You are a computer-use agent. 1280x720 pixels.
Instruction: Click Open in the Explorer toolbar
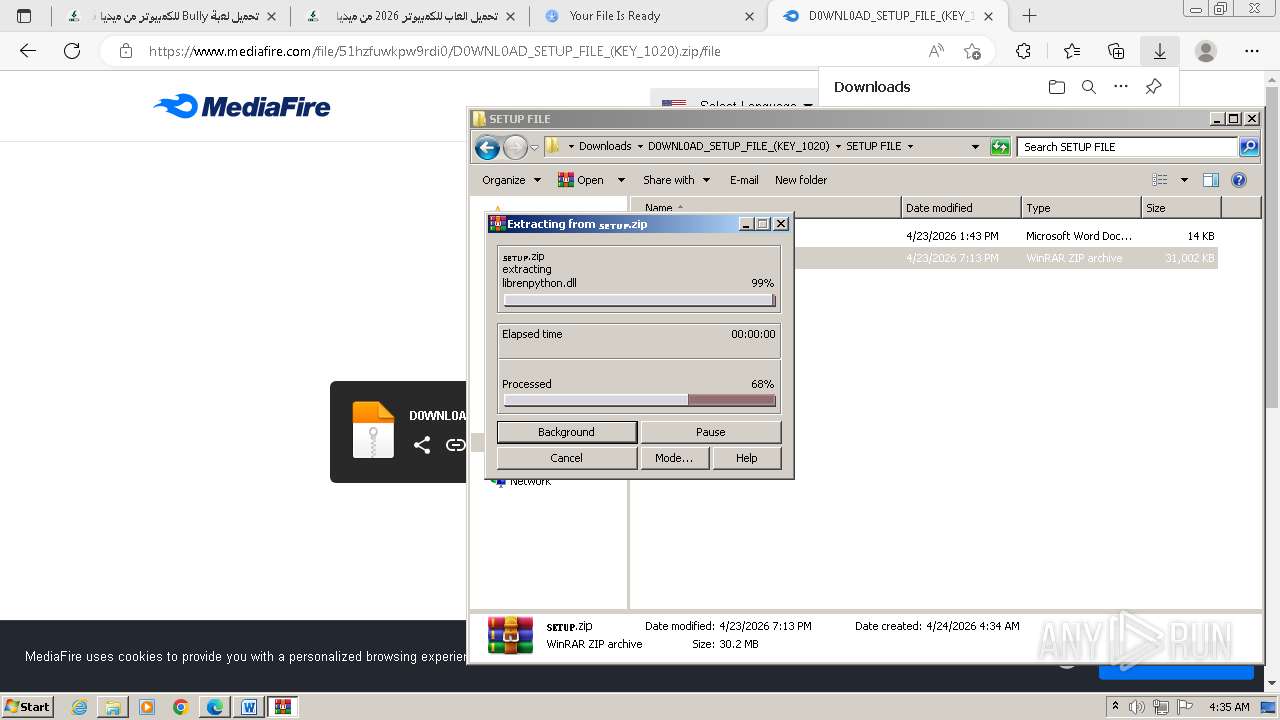[581, 180]
